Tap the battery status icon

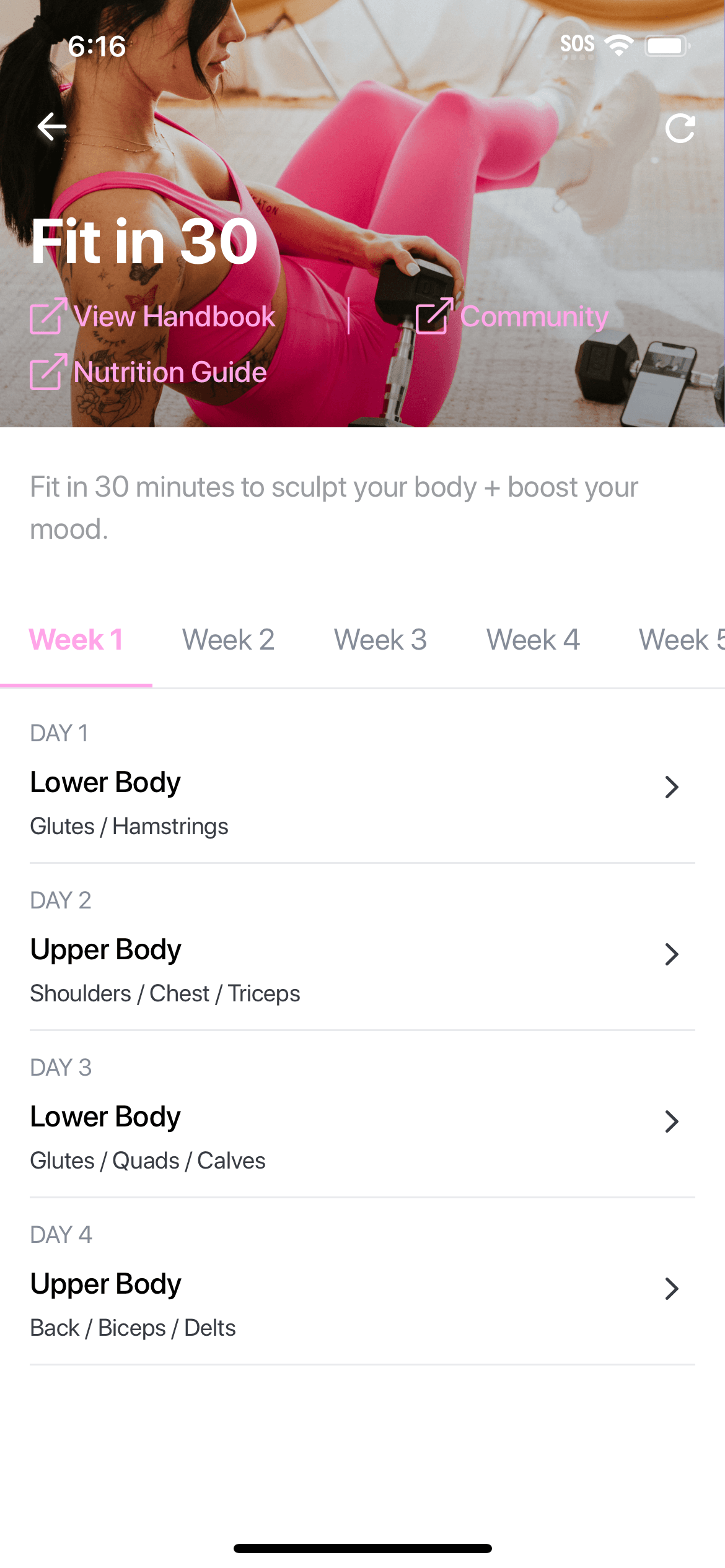point(666,46)
